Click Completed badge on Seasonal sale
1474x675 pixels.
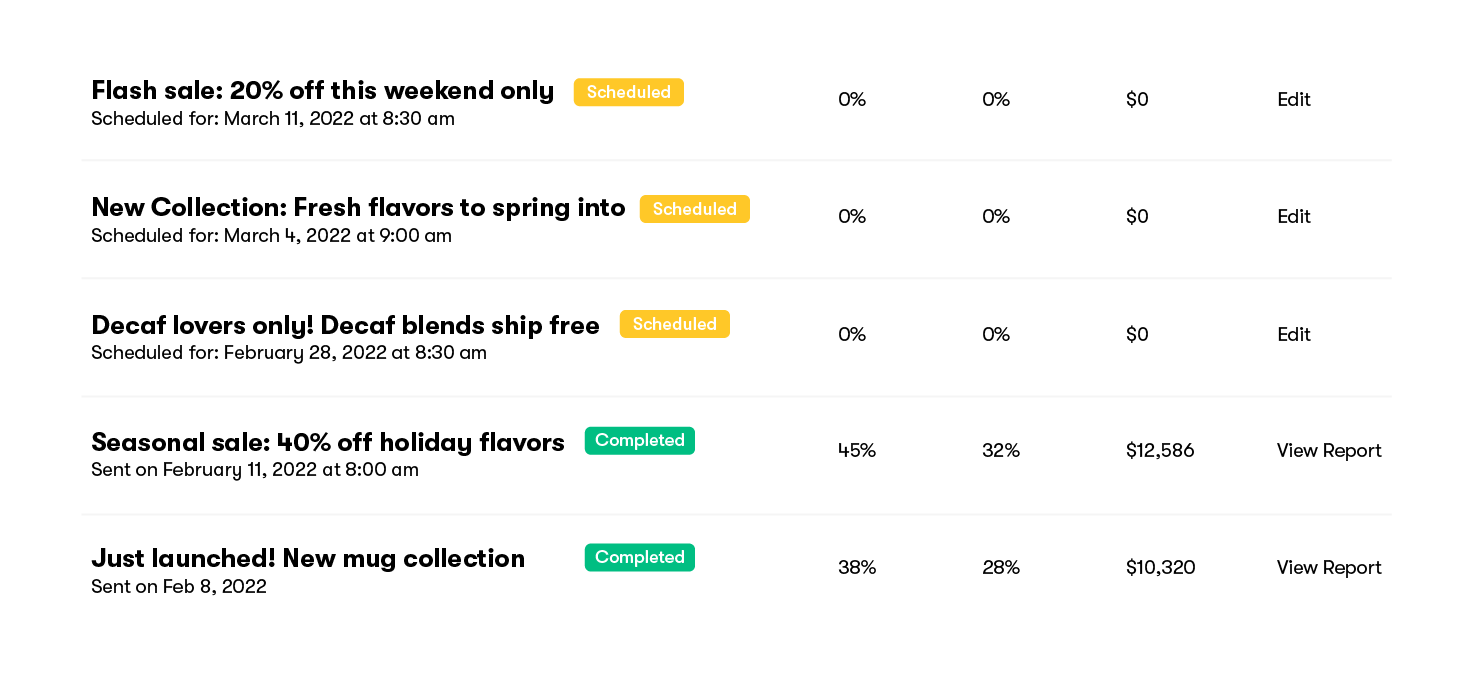[639, 441]
